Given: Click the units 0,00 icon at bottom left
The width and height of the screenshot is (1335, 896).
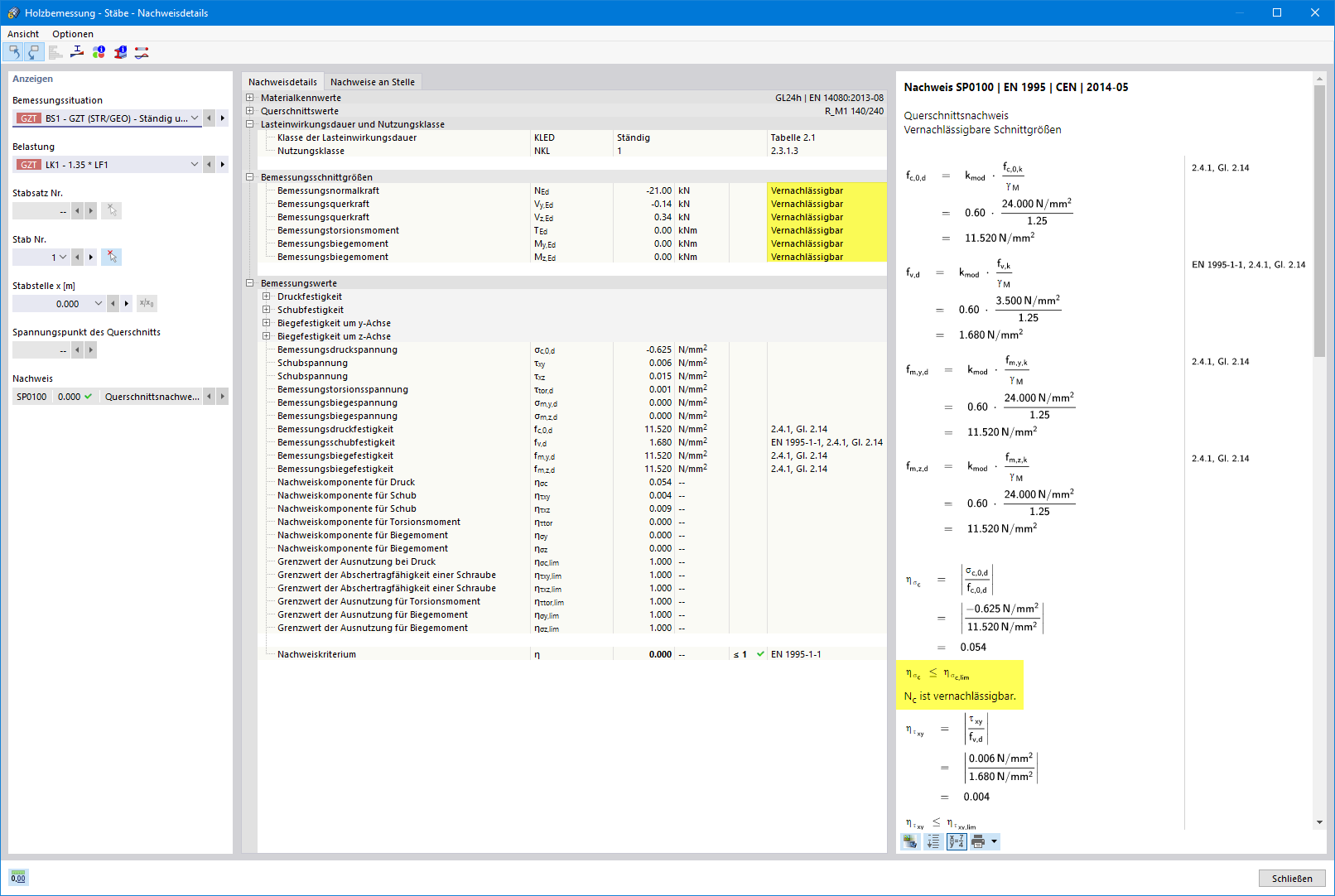Looking at the screenshot, I should click(18, 878).
